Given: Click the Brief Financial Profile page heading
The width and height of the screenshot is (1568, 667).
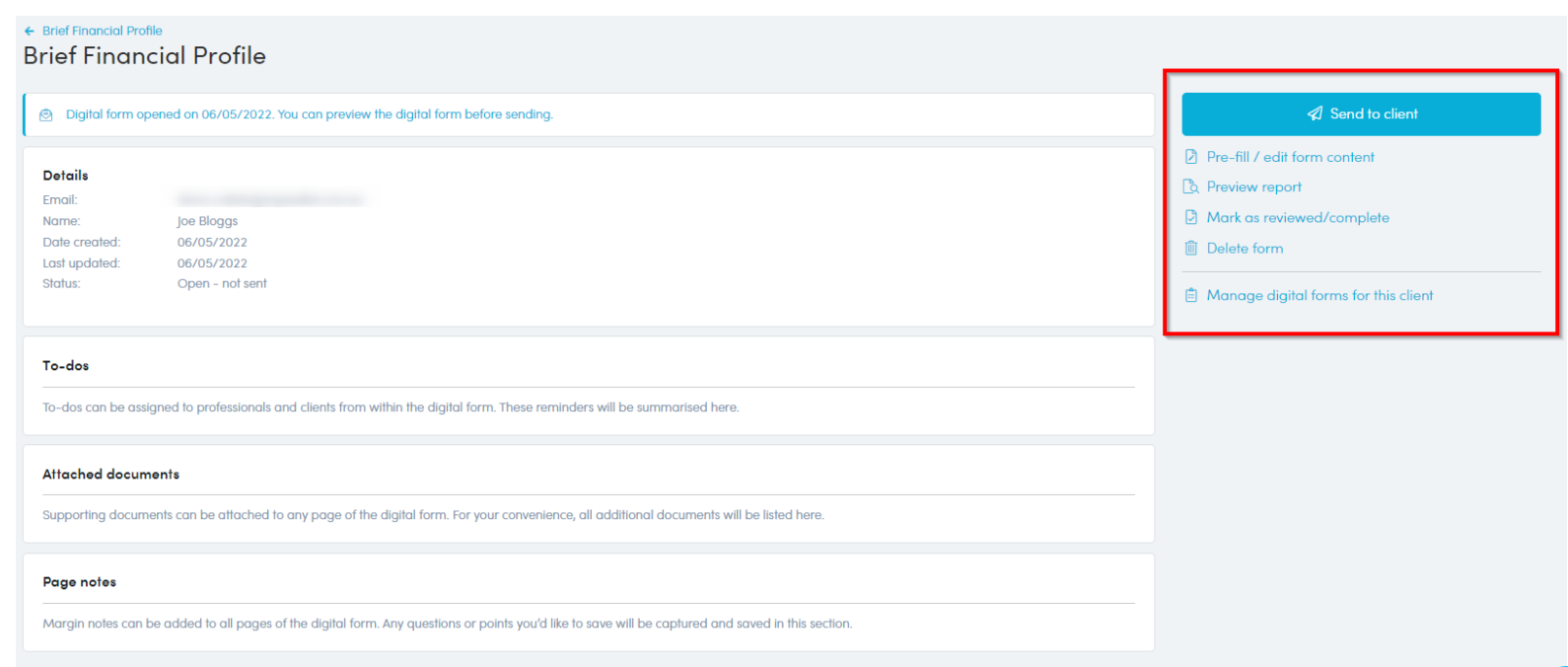Looking at the screenshot, I should 145,56.
